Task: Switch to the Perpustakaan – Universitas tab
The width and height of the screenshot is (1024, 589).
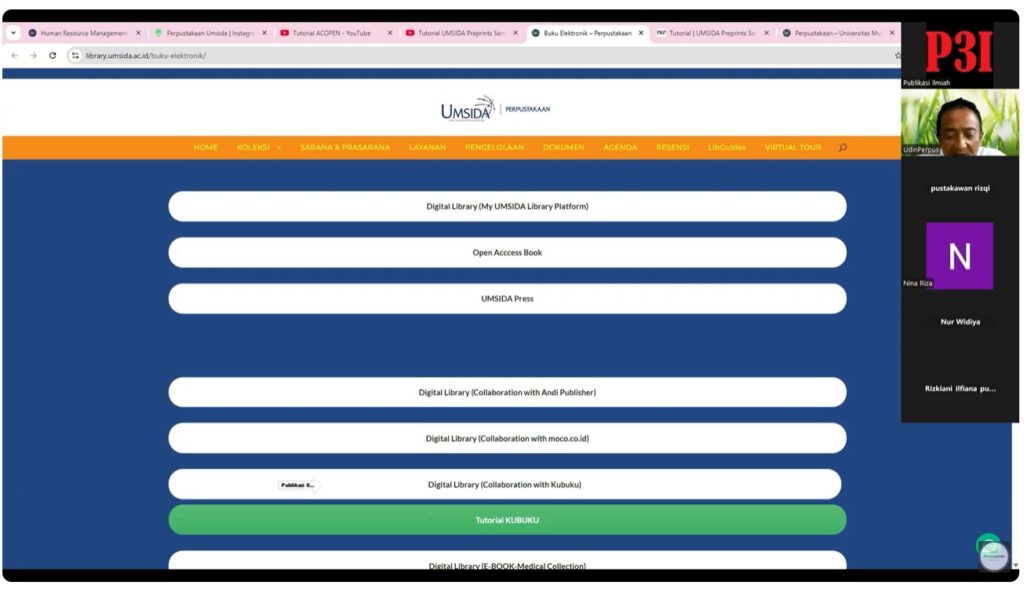Action: point(838,33)
